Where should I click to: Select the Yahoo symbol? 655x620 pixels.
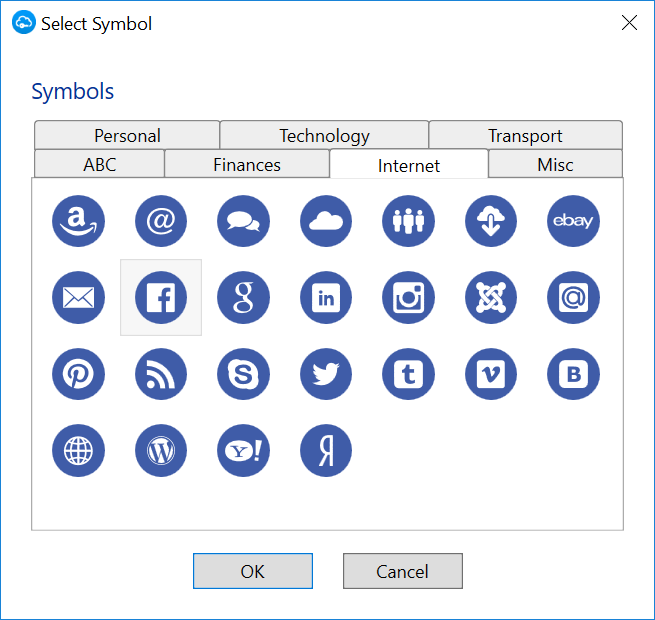click(243, 450)
